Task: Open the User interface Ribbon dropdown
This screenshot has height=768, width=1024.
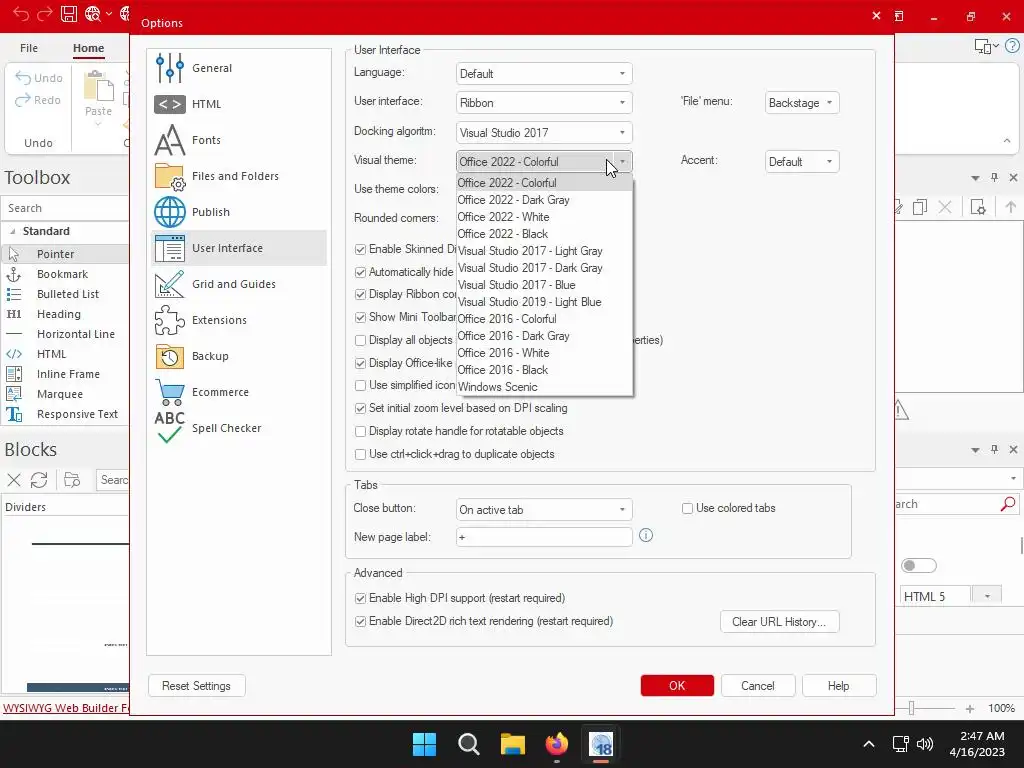Action: coord(544,103)
